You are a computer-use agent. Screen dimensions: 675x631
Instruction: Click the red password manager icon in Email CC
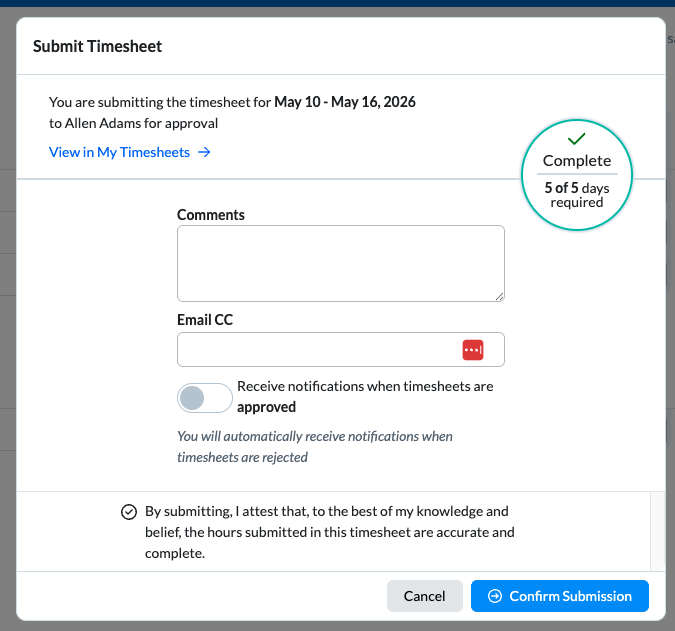tap(473, 350)
